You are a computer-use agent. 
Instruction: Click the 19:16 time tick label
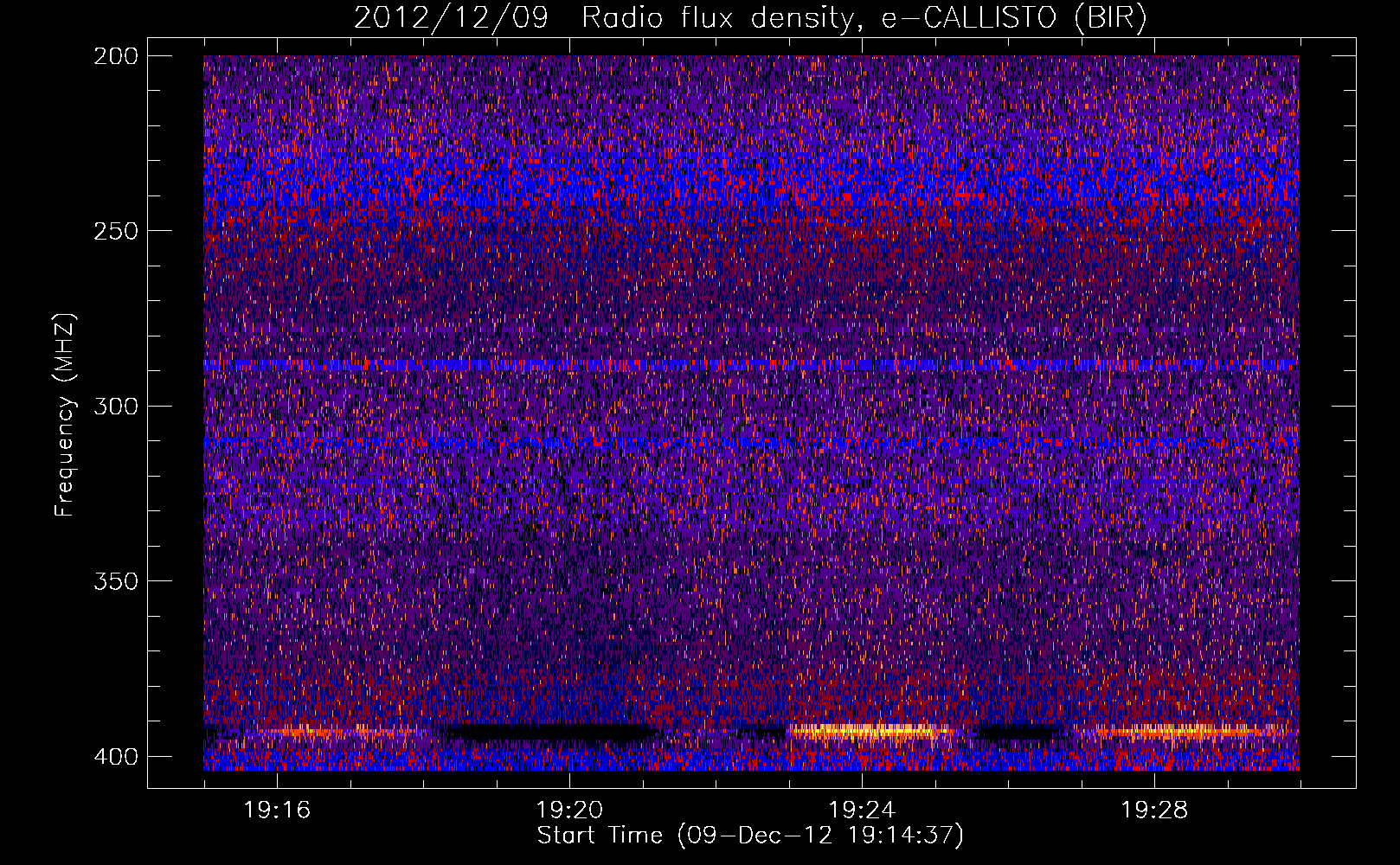[x=277, y=811]
